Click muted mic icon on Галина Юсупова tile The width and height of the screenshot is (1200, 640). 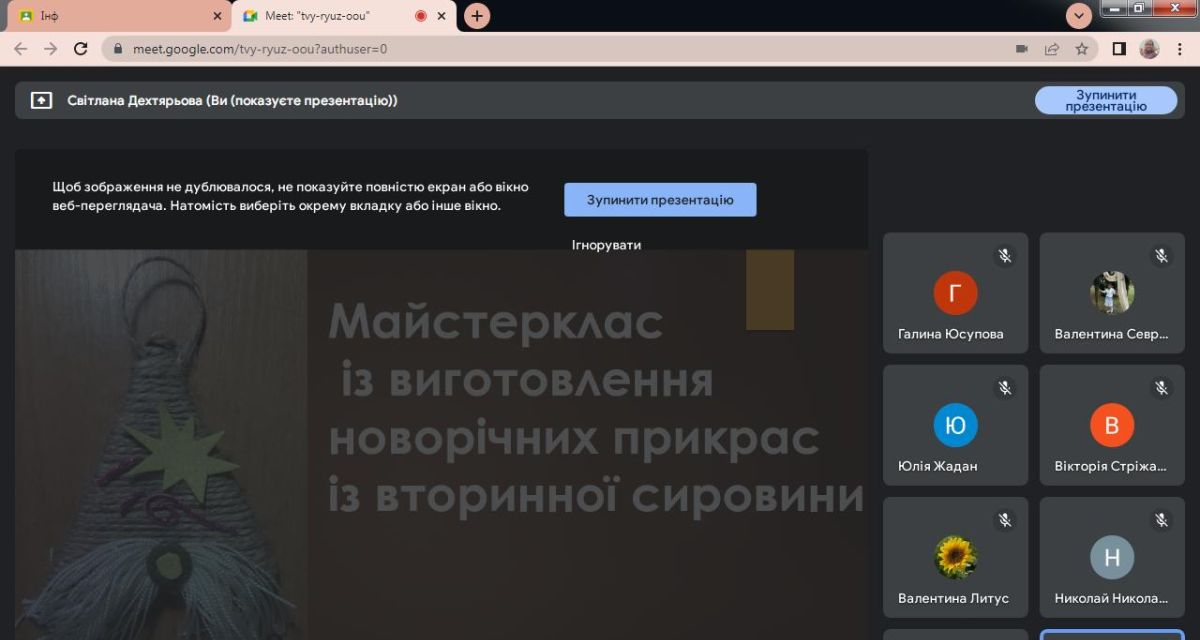click(x=1005, y=256)
